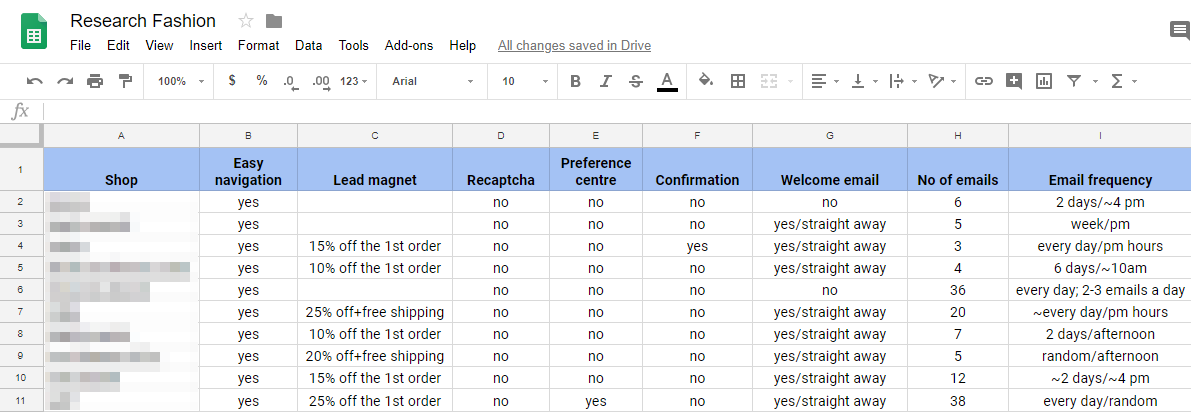1191x412 pixels.
Task: Insert a link with the chain icon
Action: pyautogui.click(x=984, y=81)
